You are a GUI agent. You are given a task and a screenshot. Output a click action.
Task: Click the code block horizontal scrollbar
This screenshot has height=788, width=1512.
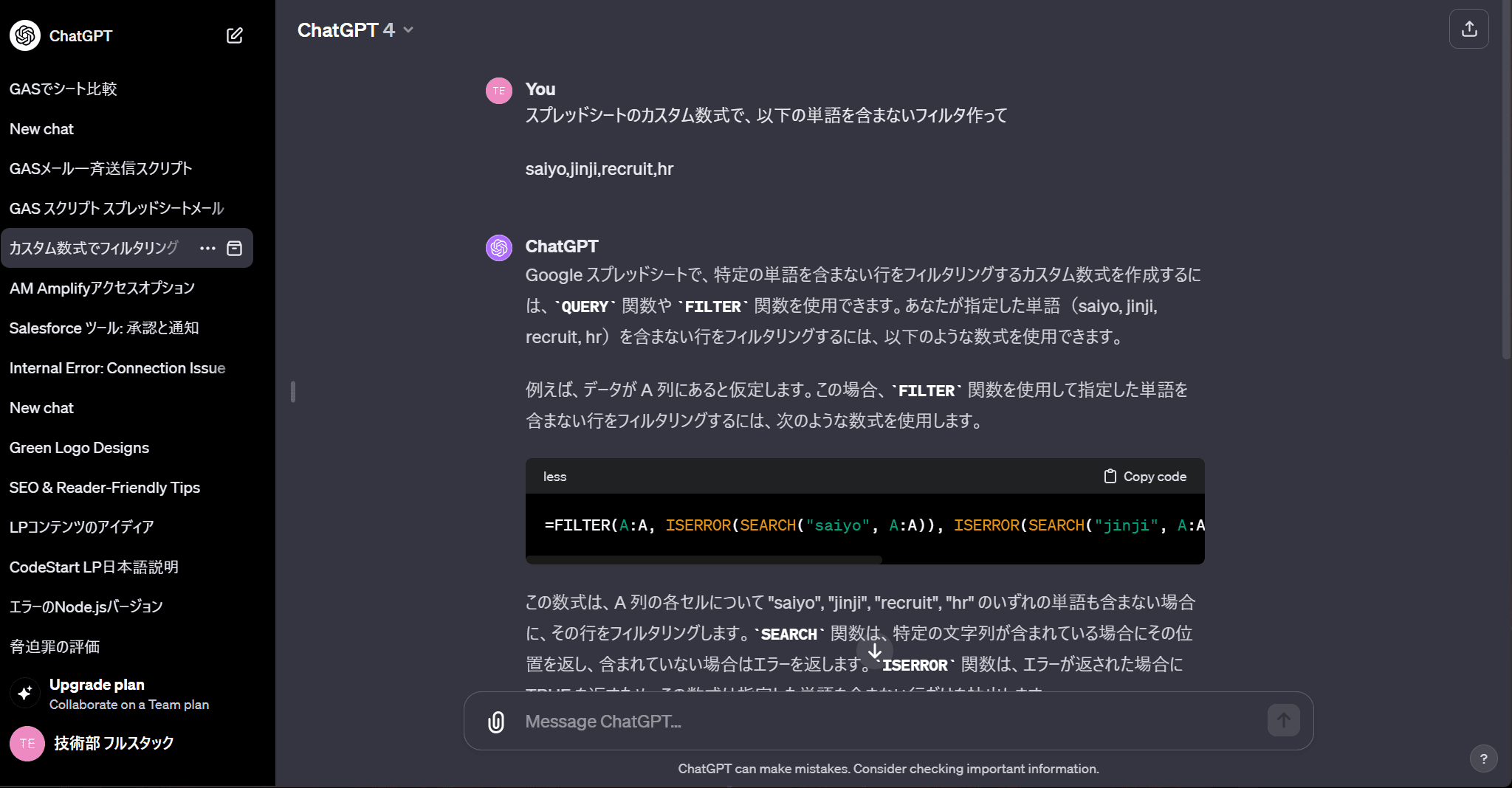[704, 560]
